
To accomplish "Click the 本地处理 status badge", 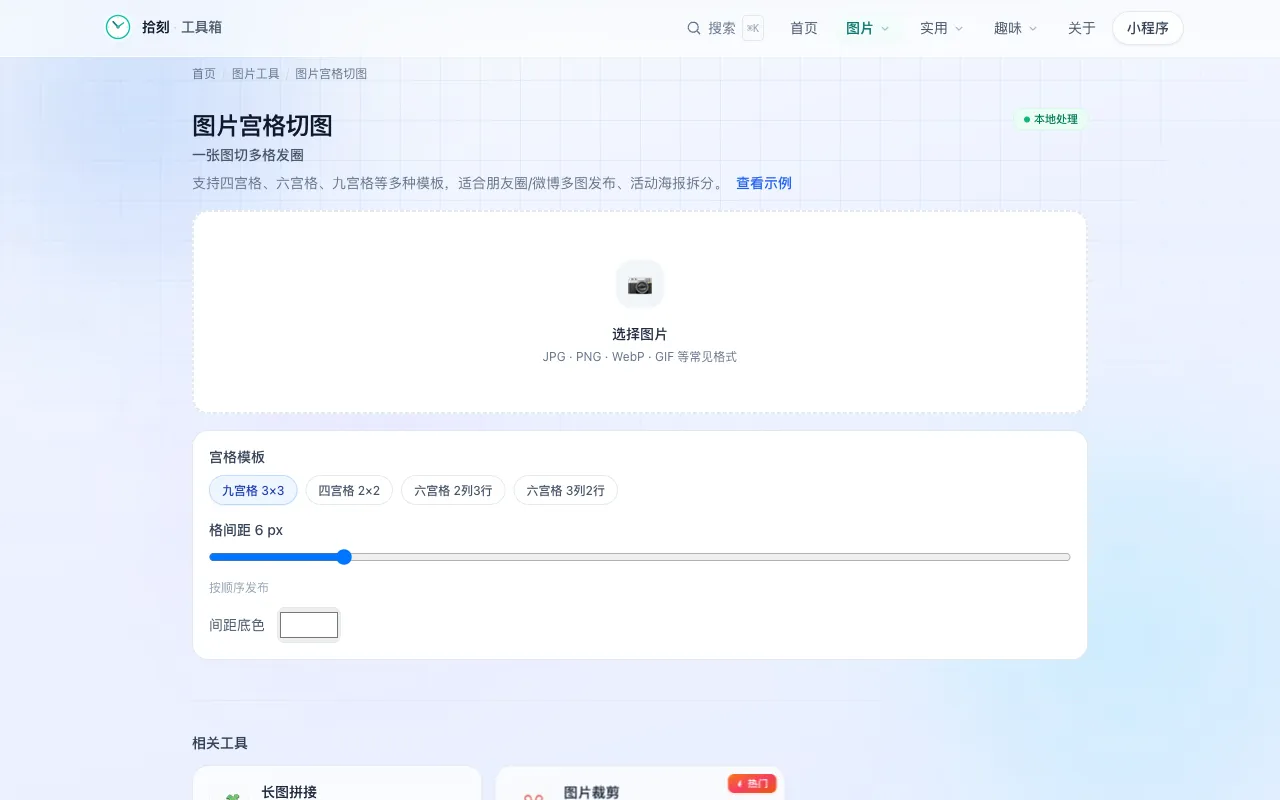I will pyautogui.click(x=1050, y=119).
